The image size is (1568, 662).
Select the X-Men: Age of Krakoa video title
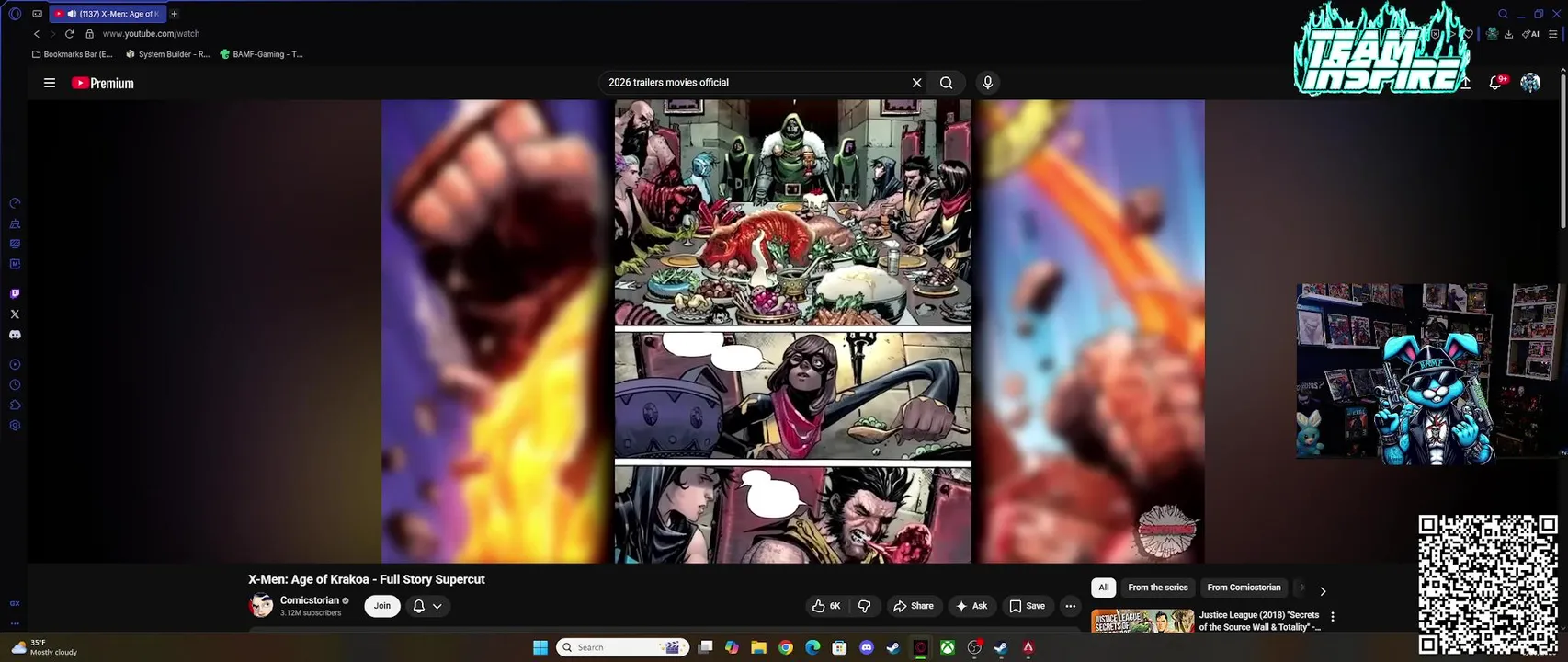pos(366,579)
